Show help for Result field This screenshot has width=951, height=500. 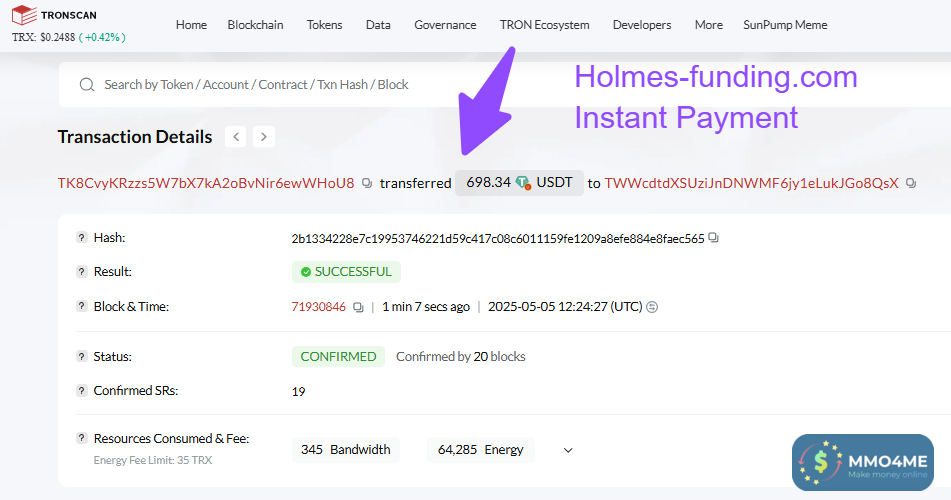(81, 271)
